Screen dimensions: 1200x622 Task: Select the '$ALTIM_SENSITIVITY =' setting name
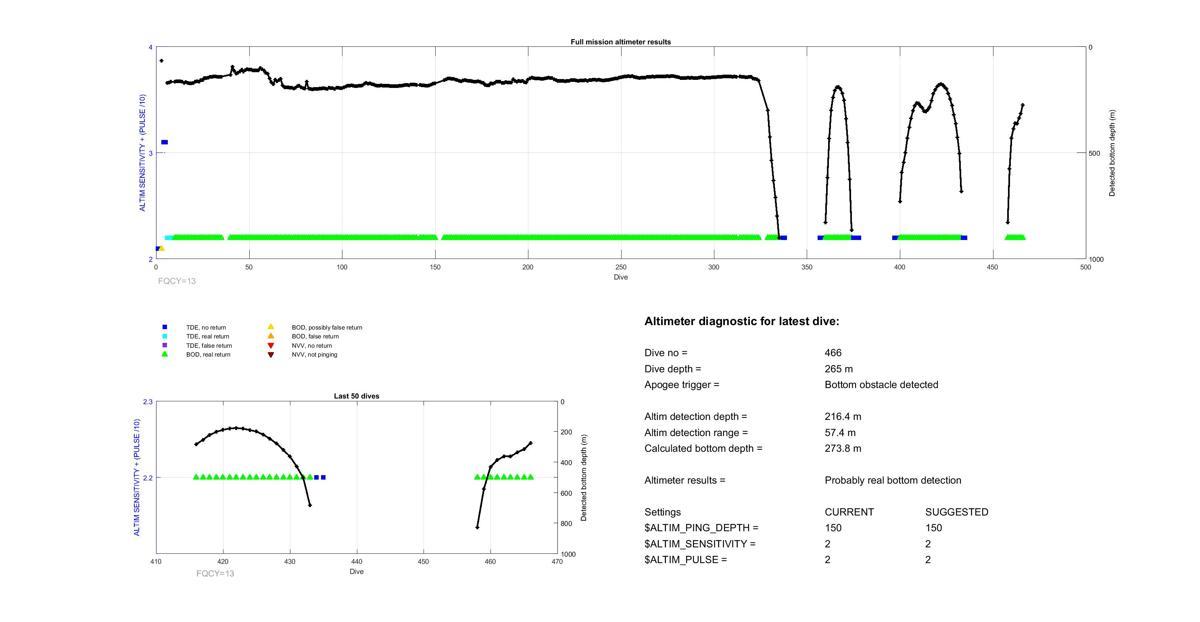[x=700, y=544]
